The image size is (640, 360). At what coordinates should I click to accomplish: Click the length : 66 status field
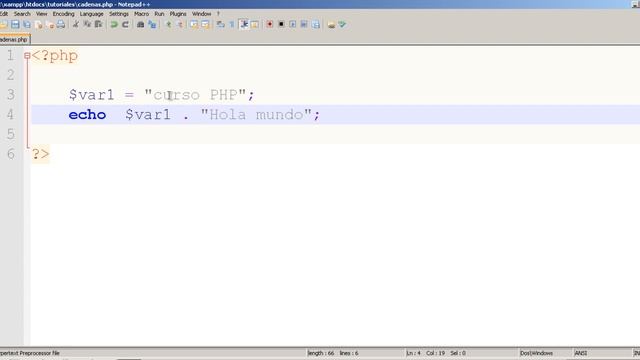[321, 353]
